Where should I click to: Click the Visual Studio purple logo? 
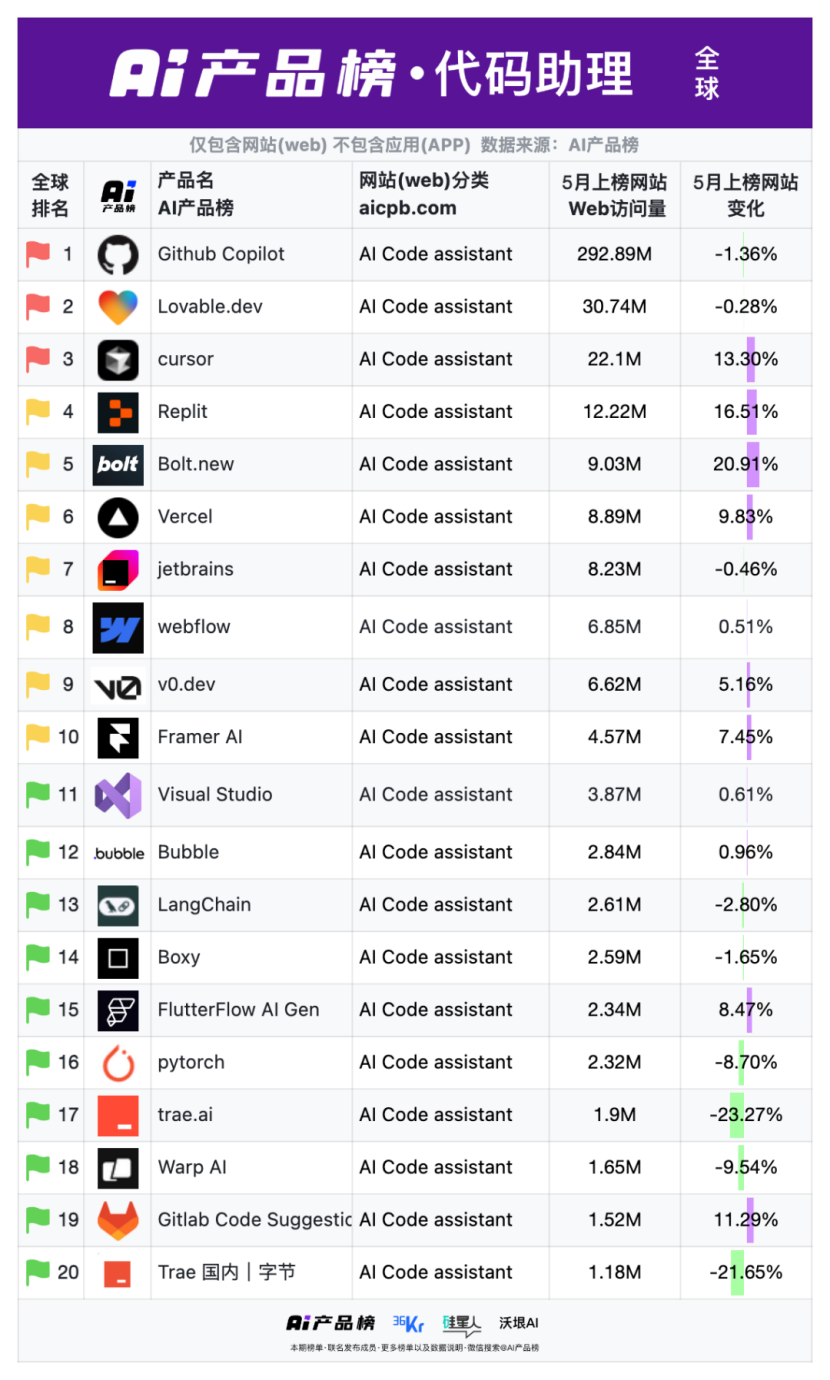118,795
